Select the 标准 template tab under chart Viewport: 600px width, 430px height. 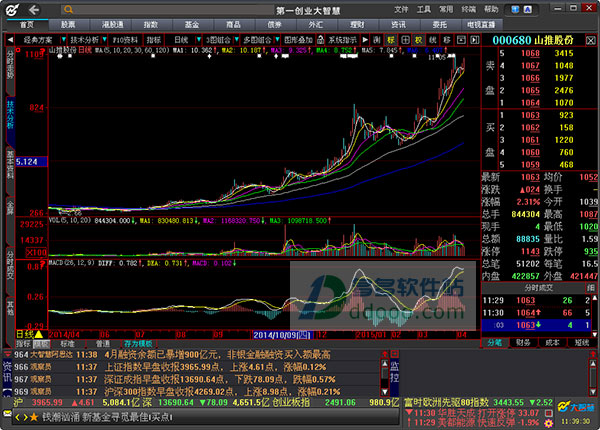[67, 344]
